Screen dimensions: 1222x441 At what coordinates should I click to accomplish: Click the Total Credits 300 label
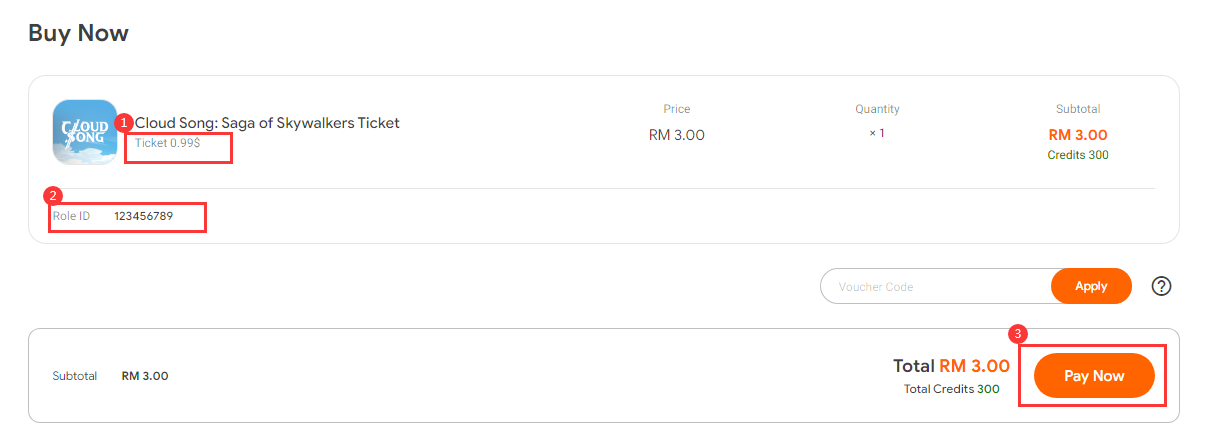click(951, 389)
